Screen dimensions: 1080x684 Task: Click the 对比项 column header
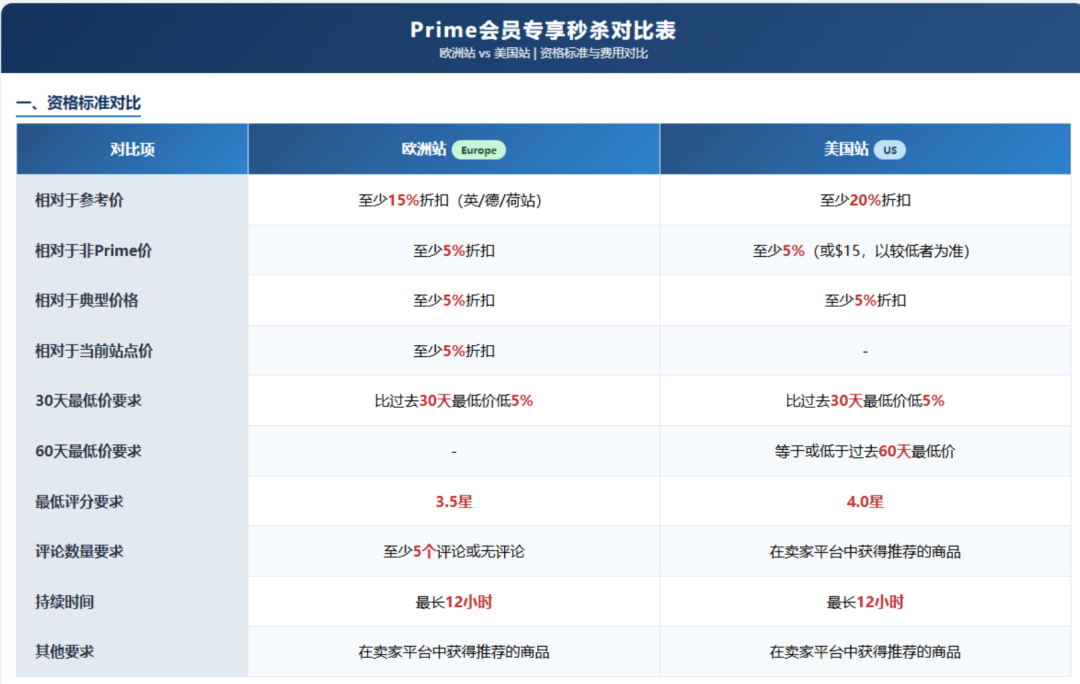pyautogui.click(x=132, y=149)
